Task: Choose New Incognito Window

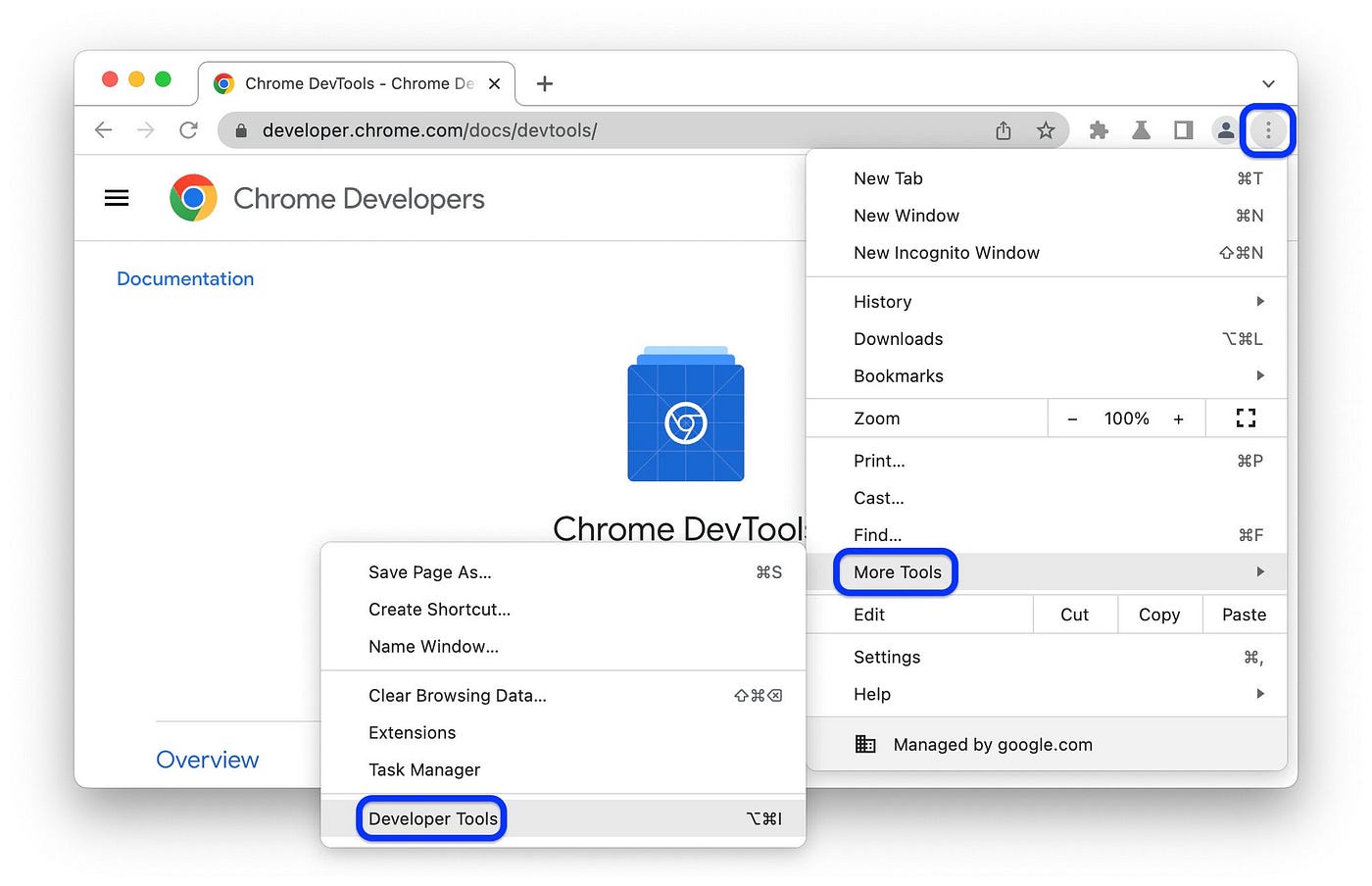Action: (x=1046, y=253)
